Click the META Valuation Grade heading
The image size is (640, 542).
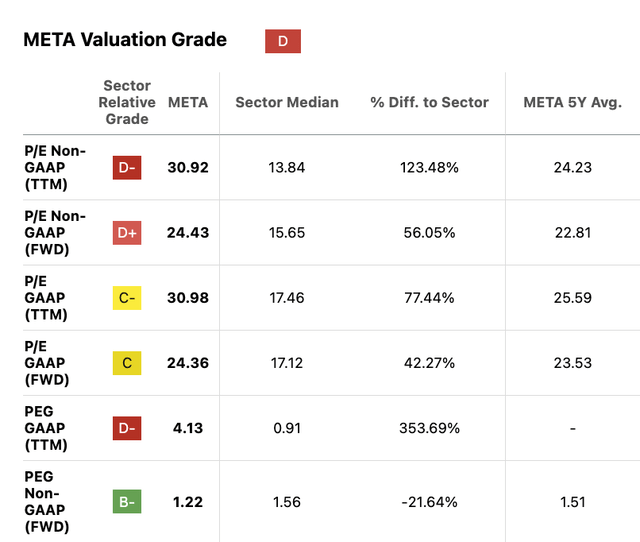124,40
